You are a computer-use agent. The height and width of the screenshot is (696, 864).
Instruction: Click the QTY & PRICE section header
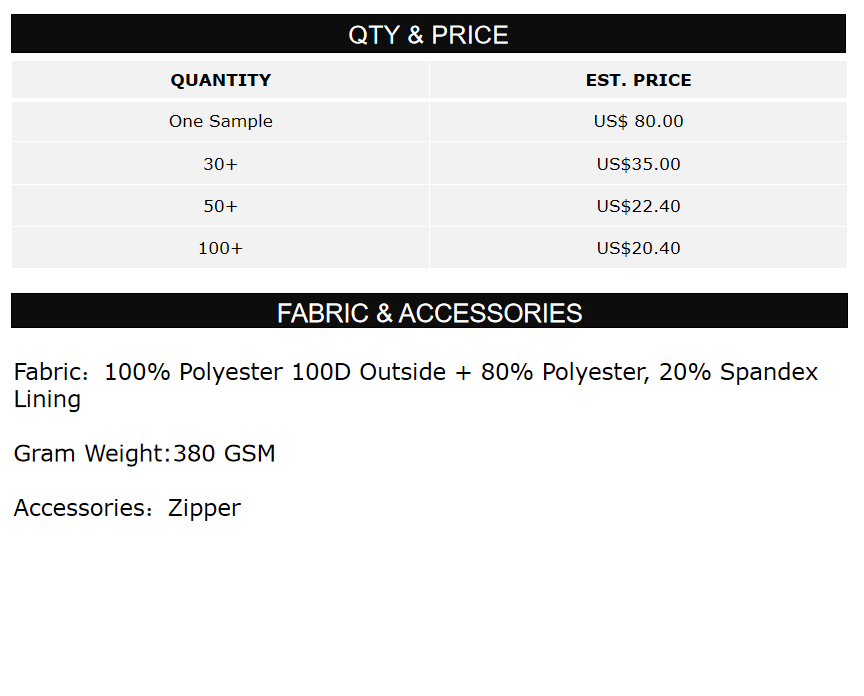coord(428,35)
